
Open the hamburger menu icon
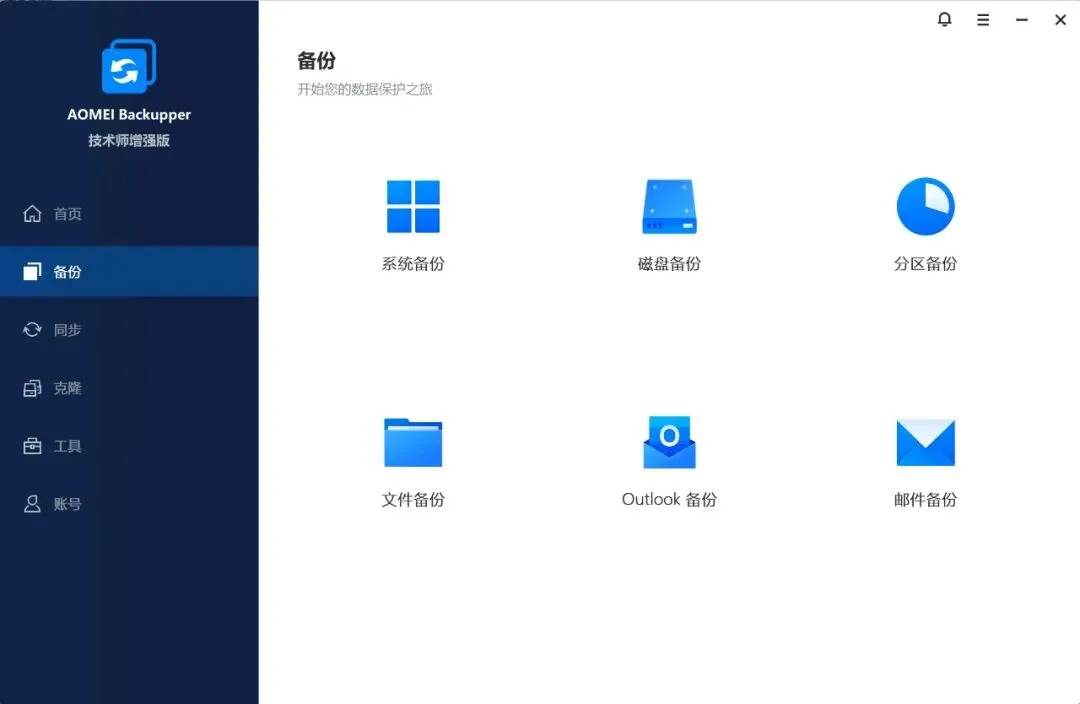pos(983,20)
